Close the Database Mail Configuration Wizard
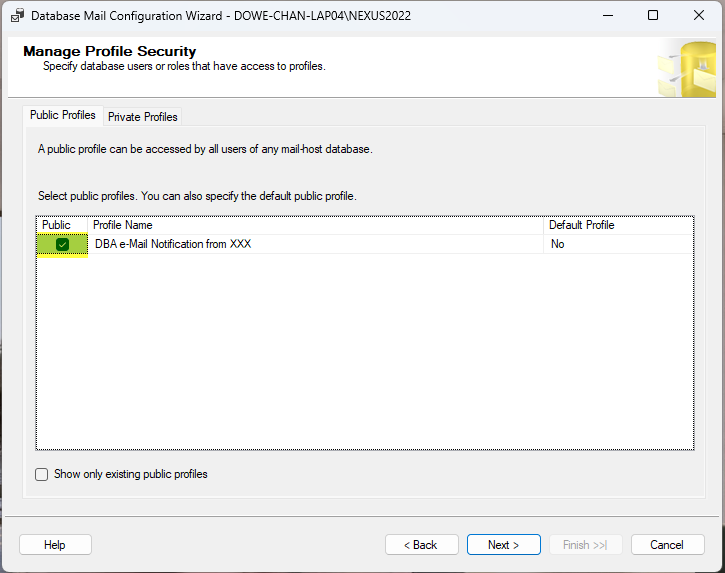 [x=699, y=16]
